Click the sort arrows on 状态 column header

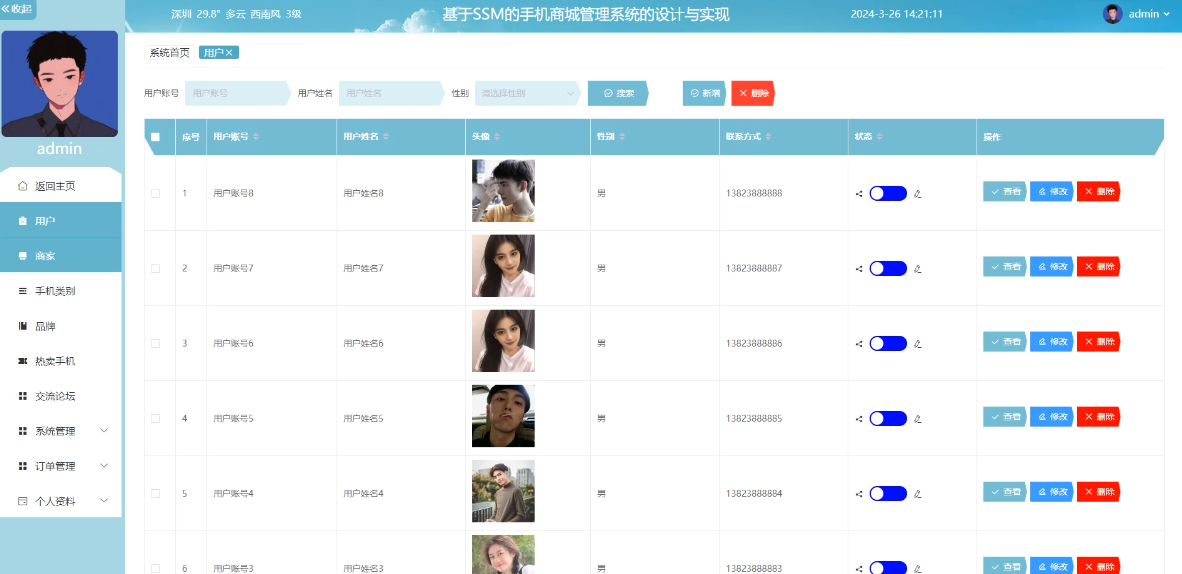pos(879,137)
